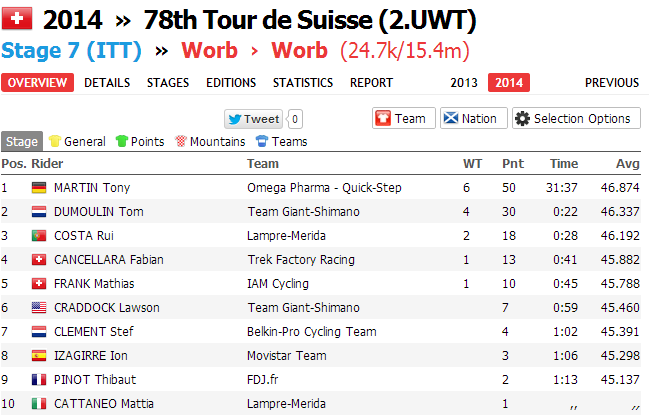This screenshot has width=649, height=417.
Task: Open rider MARTIN Tony's profile
Action: 92,187
